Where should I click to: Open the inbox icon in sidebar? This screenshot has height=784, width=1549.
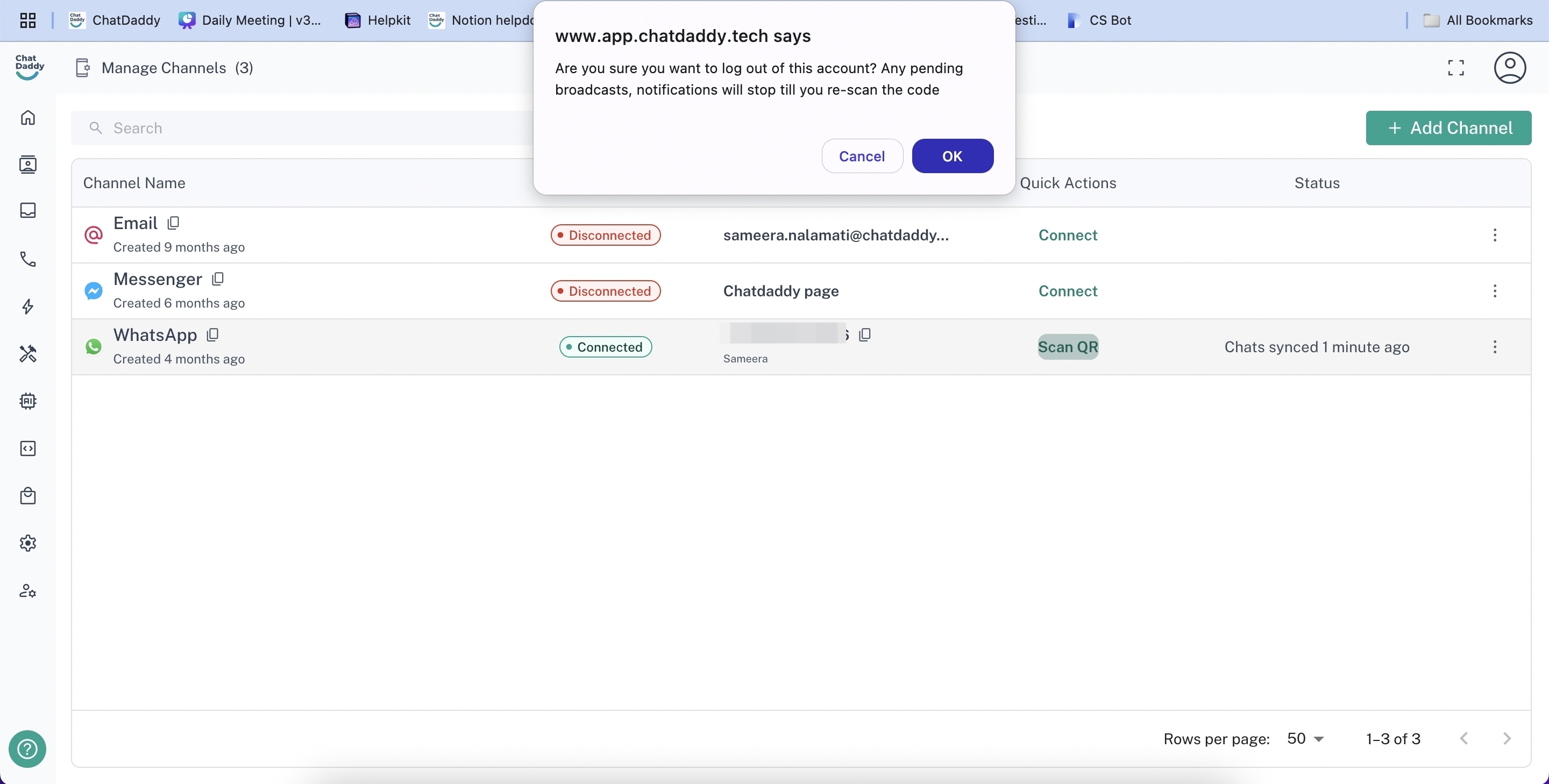tap(27, 210)
